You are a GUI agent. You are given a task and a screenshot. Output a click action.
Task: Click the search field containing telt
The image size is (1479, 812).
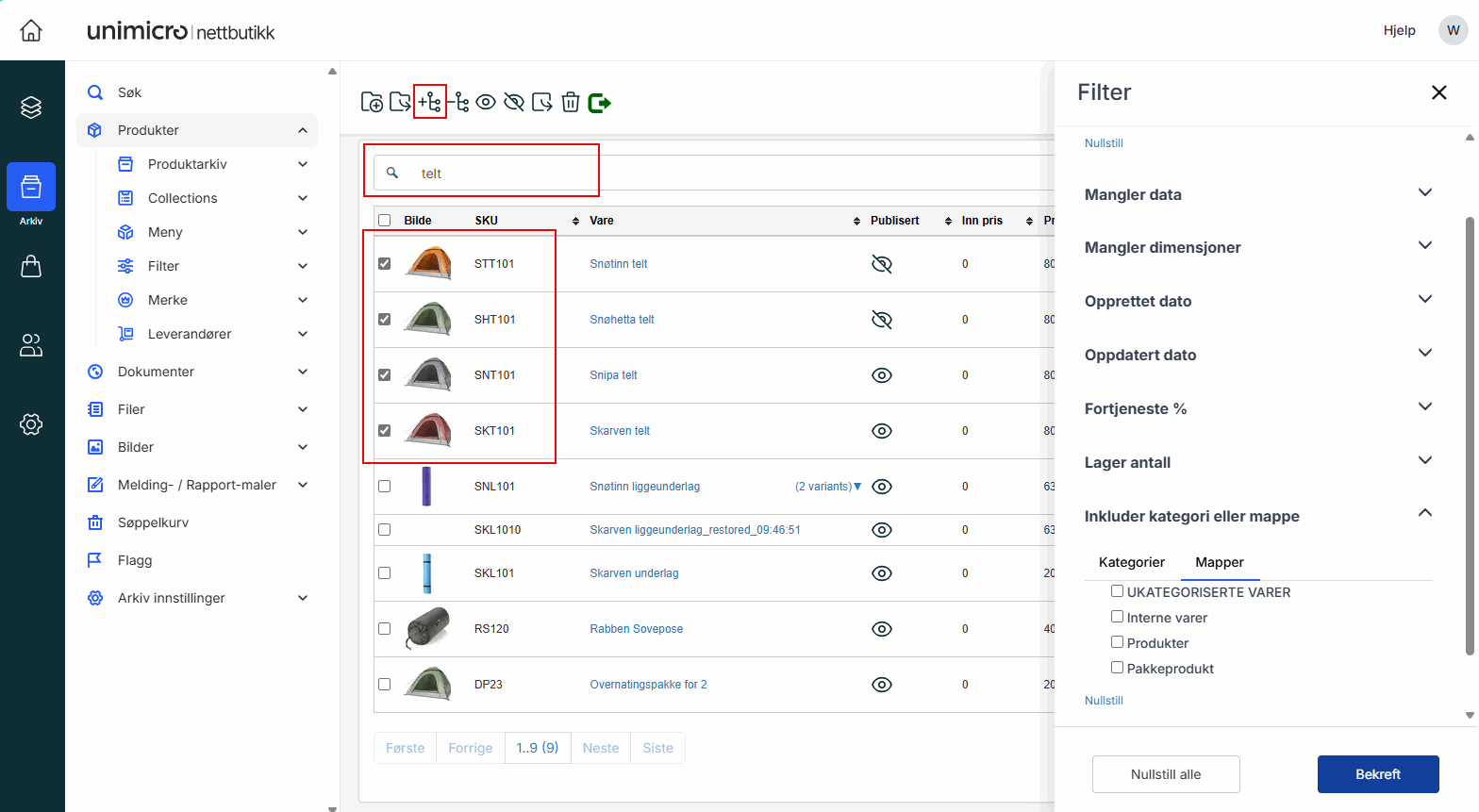pos(500,174)
